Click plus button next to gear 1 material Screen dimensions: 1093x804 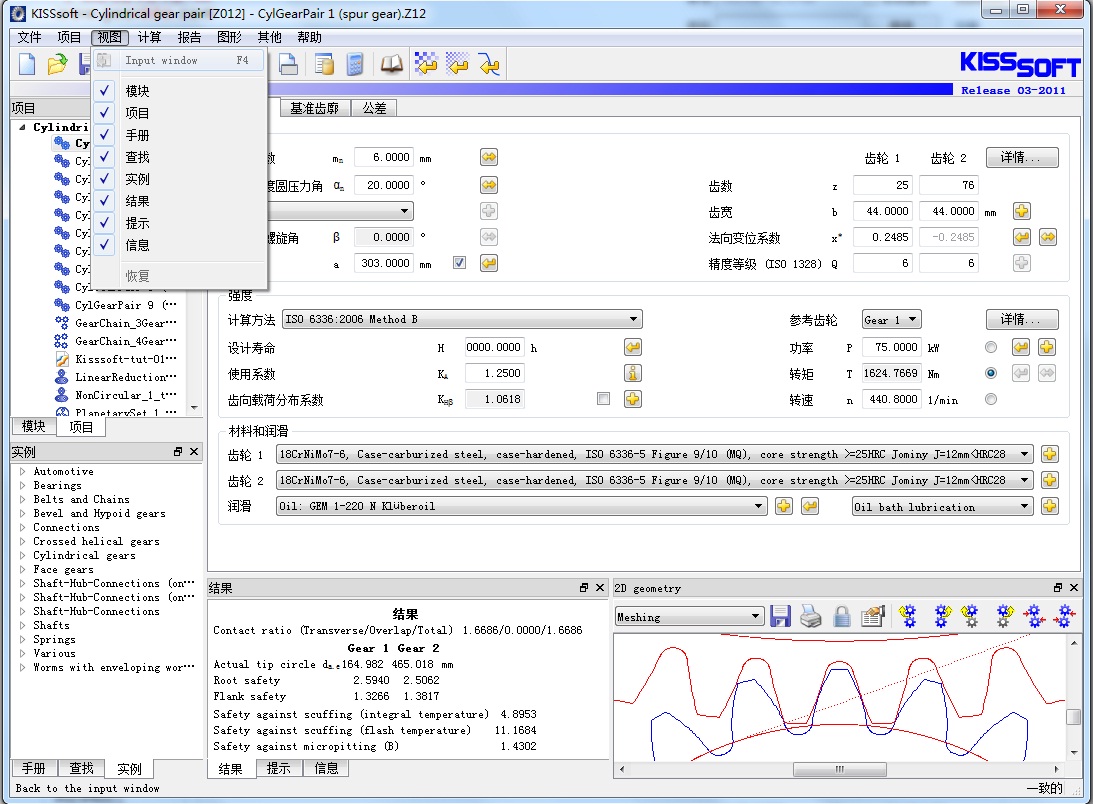click(1050, 454)
